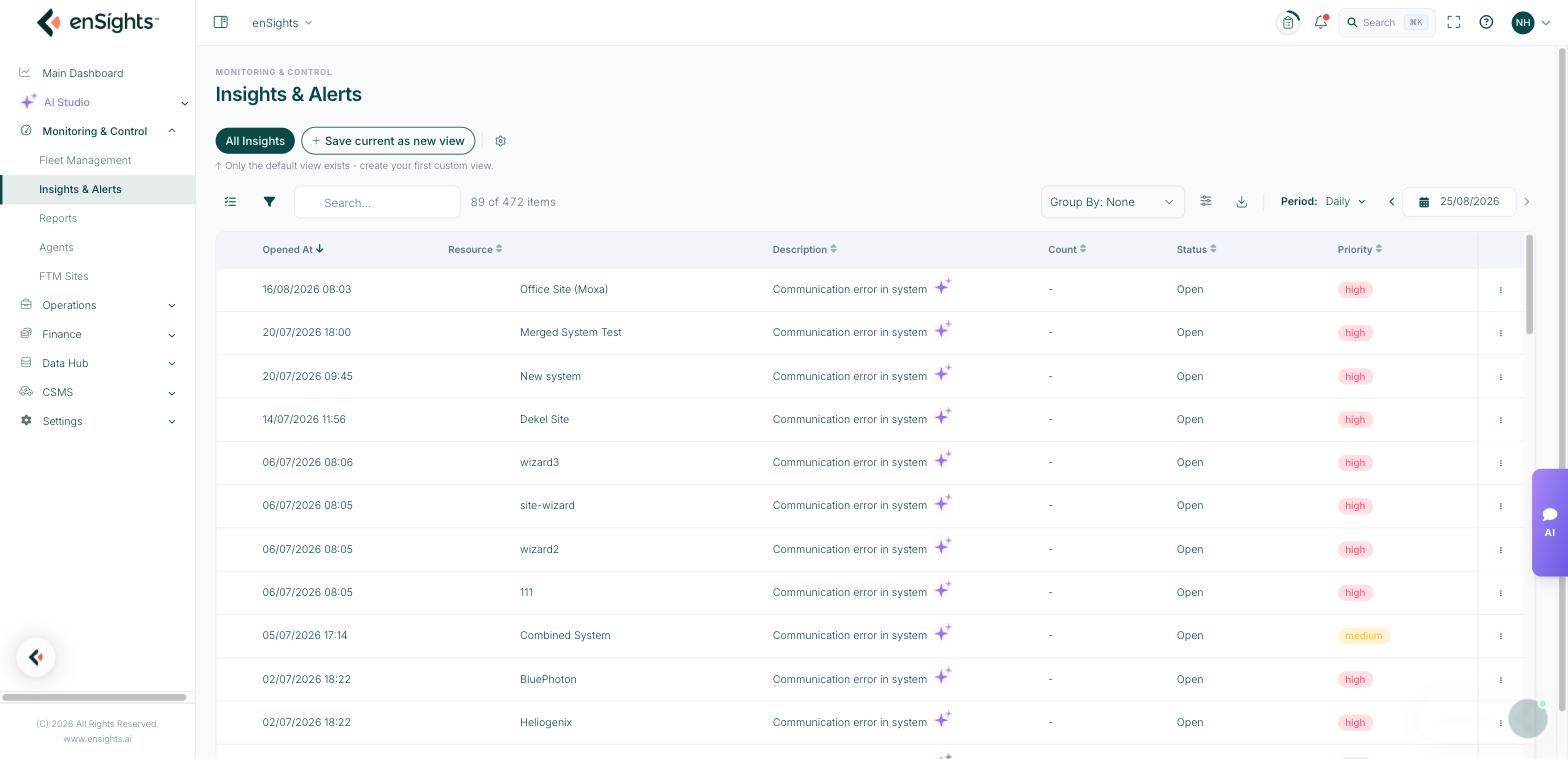Open AI insight sparkle for Dekel Site
Viewport: 1568px width, 759px height.
tap(943, 417)
